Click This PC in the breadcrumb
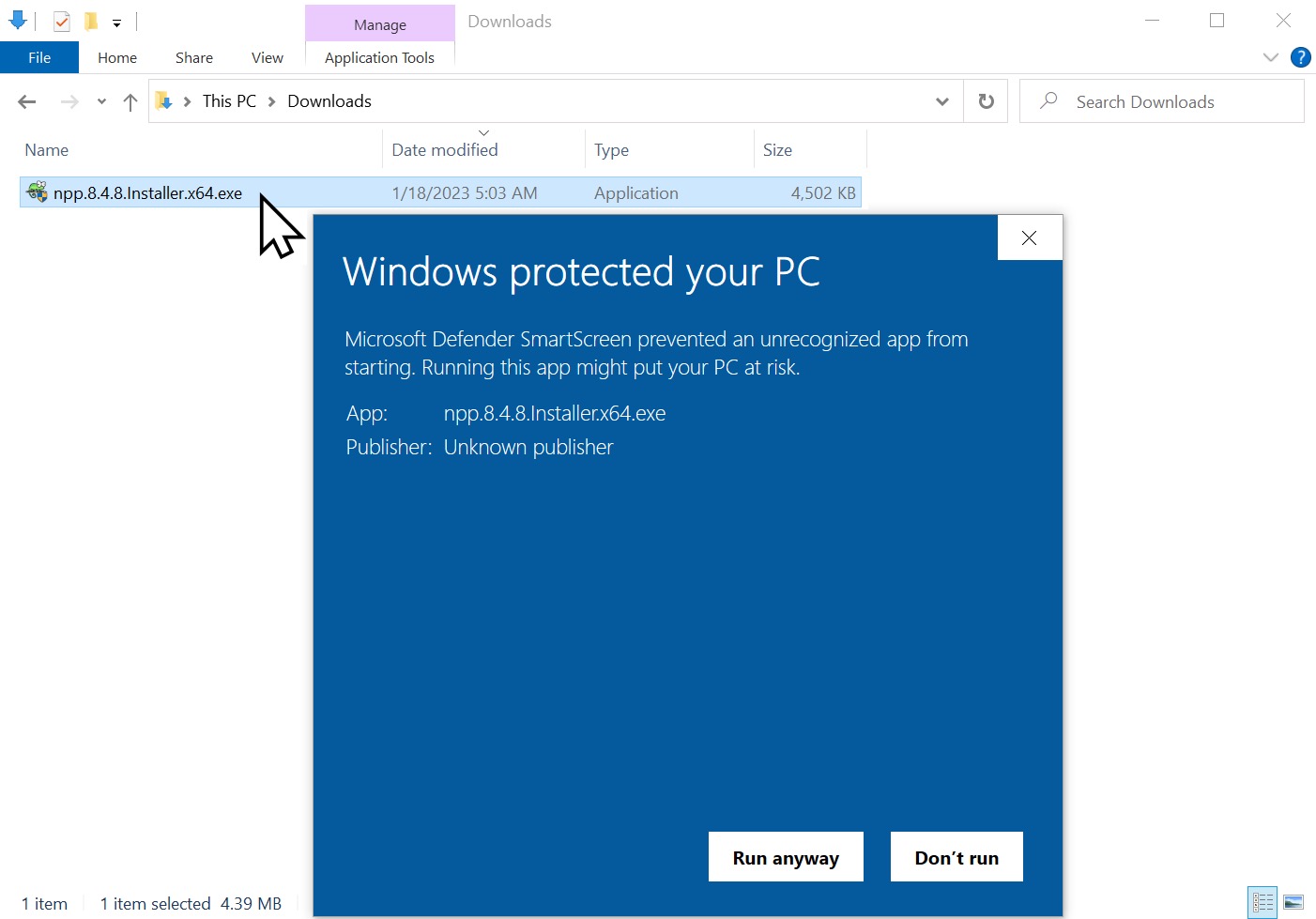Image resolution: width=1316 pixels, height=919 pixels. click(x=229, y=100)
